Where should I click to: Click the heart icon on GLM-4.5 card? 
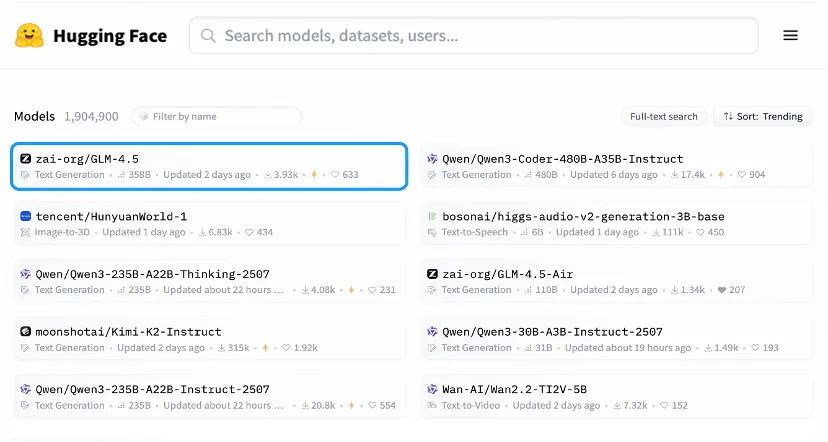[x=335, y=174]
